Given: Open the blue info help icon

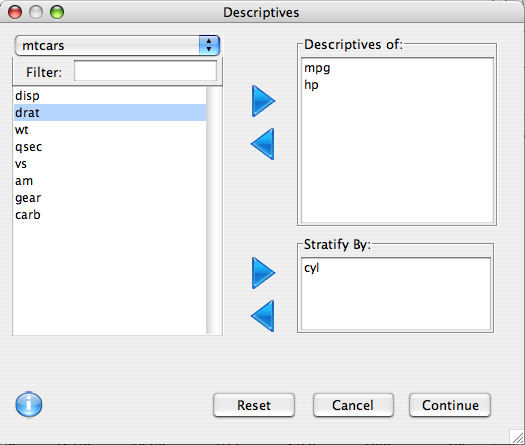Looking at the screenshot, I should [x=29, y=404].
